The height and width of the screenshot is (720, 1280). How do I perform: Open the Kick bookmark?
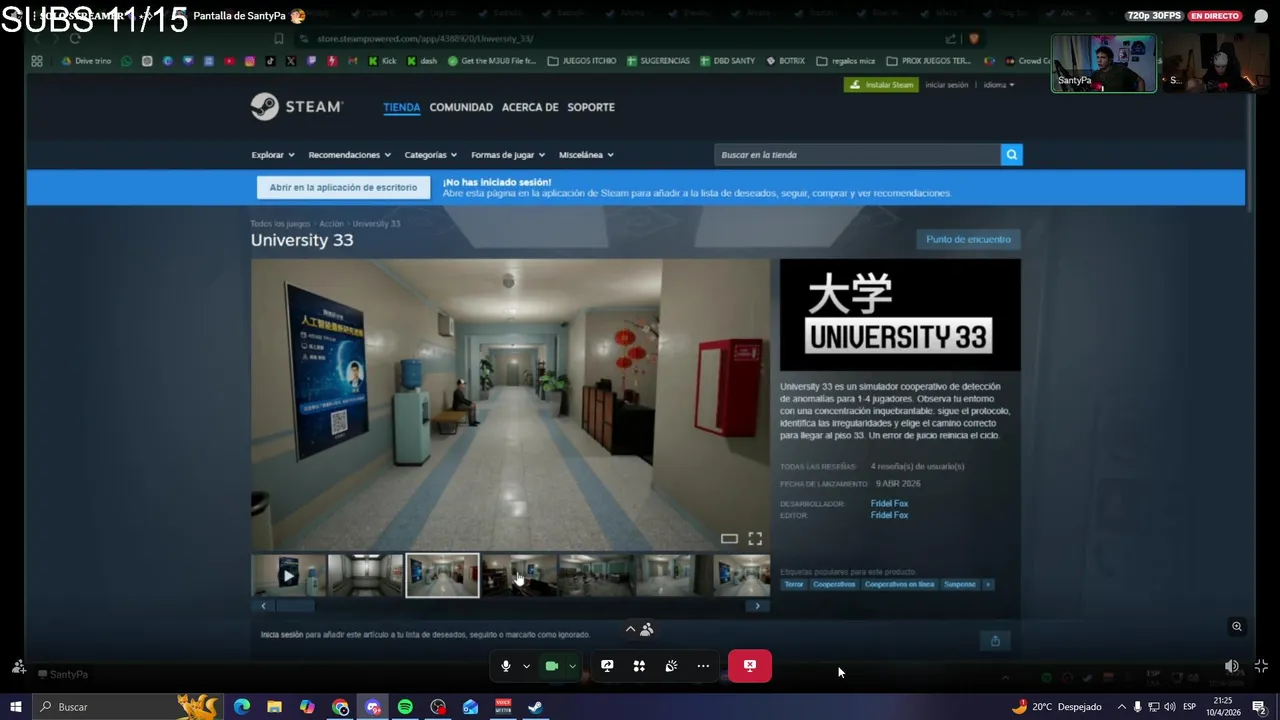click(382, 61)
